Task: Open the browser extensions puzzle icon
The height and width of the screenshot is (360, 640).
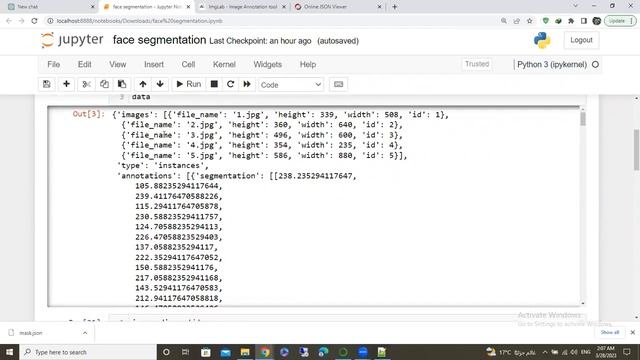Action: tap(571, 20)
